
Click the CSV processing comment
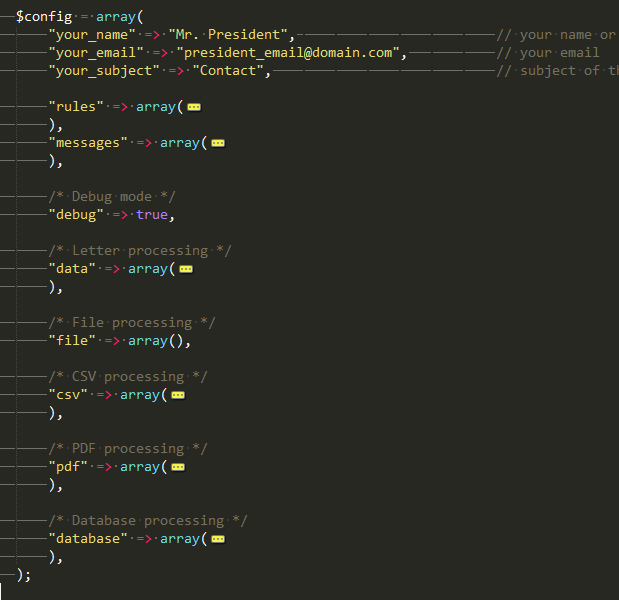[x=128, y=377]
